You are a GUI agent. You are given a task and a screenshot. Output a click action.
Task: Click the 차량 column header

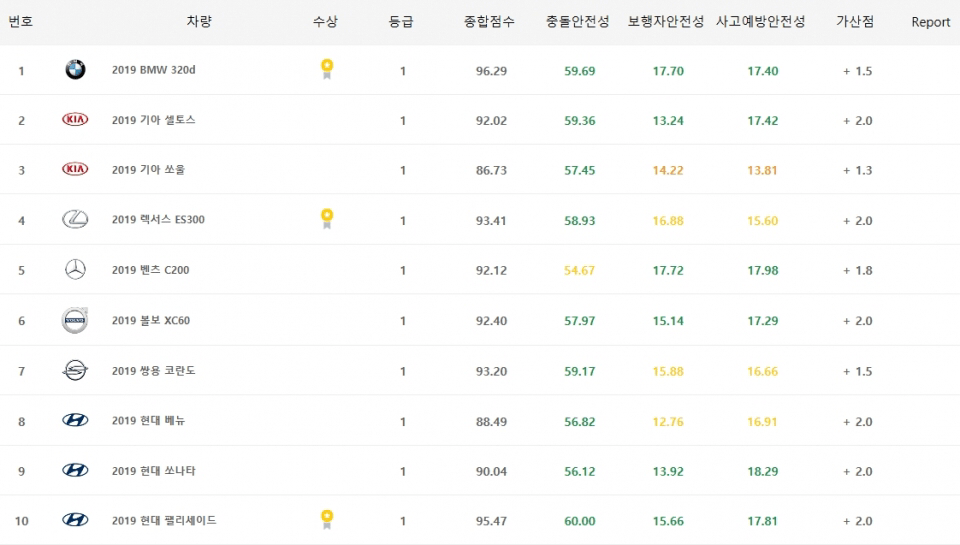tap(199, 22)
